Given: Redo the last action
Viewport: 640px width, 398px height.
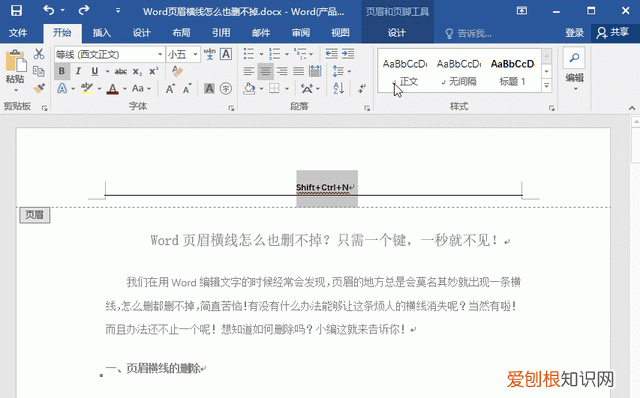Looking at the screenshot, I should [x=84, y=10].
